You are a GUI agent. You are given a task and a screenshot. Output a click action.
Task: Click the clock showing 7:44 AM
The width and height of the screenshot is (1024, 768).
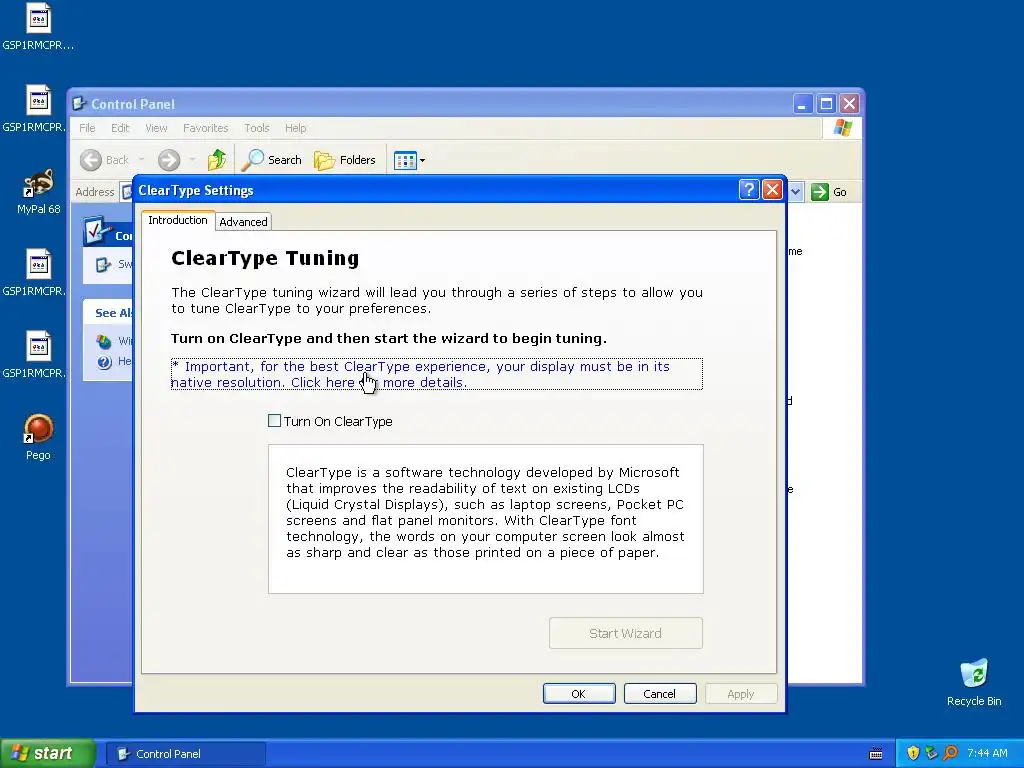pos(987,754)
